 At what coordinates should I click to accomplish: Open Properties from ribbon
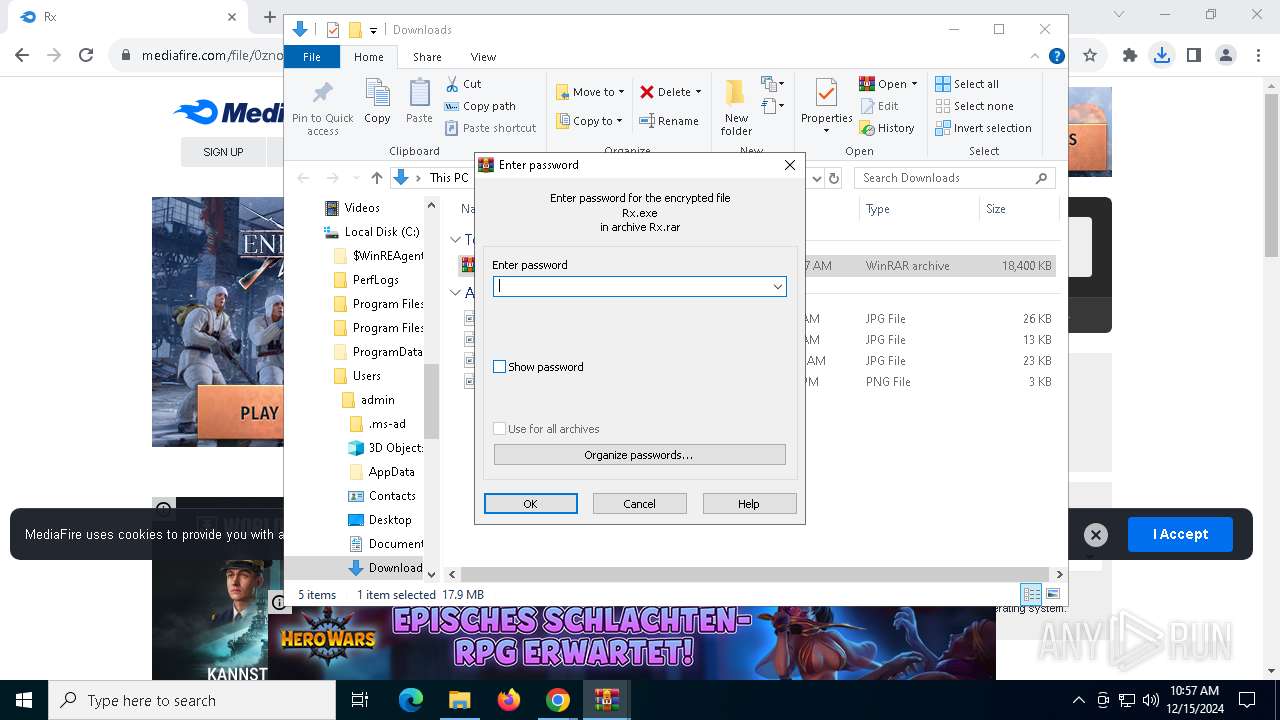click(826, 106)
